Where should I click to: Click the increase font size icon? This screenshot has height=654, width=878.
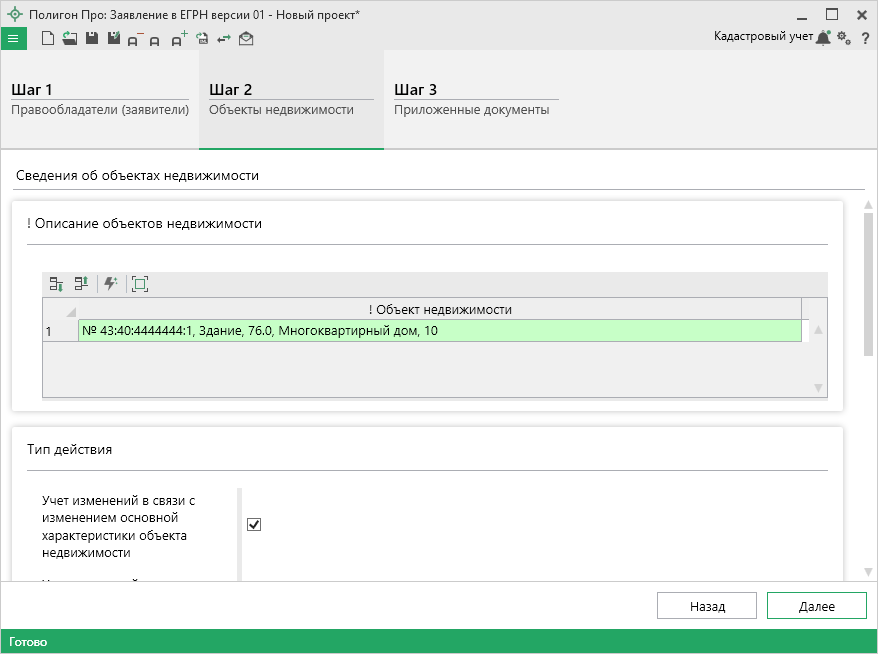(179, 39)
